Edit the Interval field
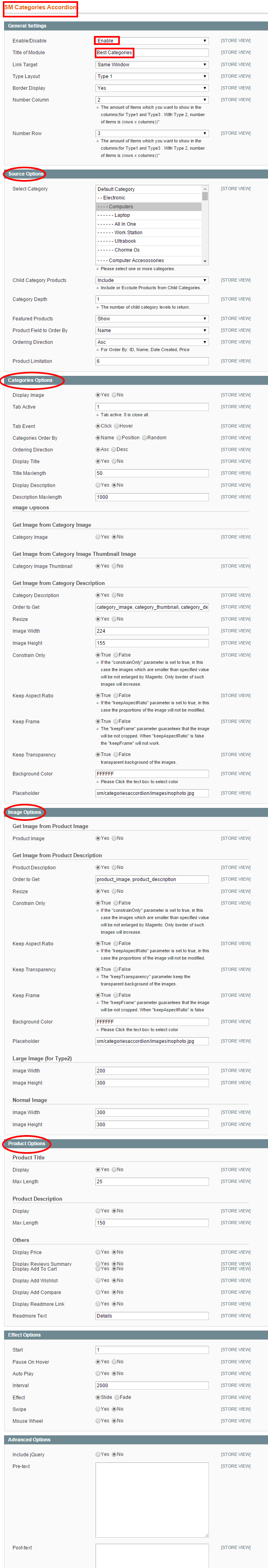The image size is (268, 1568). (x=152, y=1386)
